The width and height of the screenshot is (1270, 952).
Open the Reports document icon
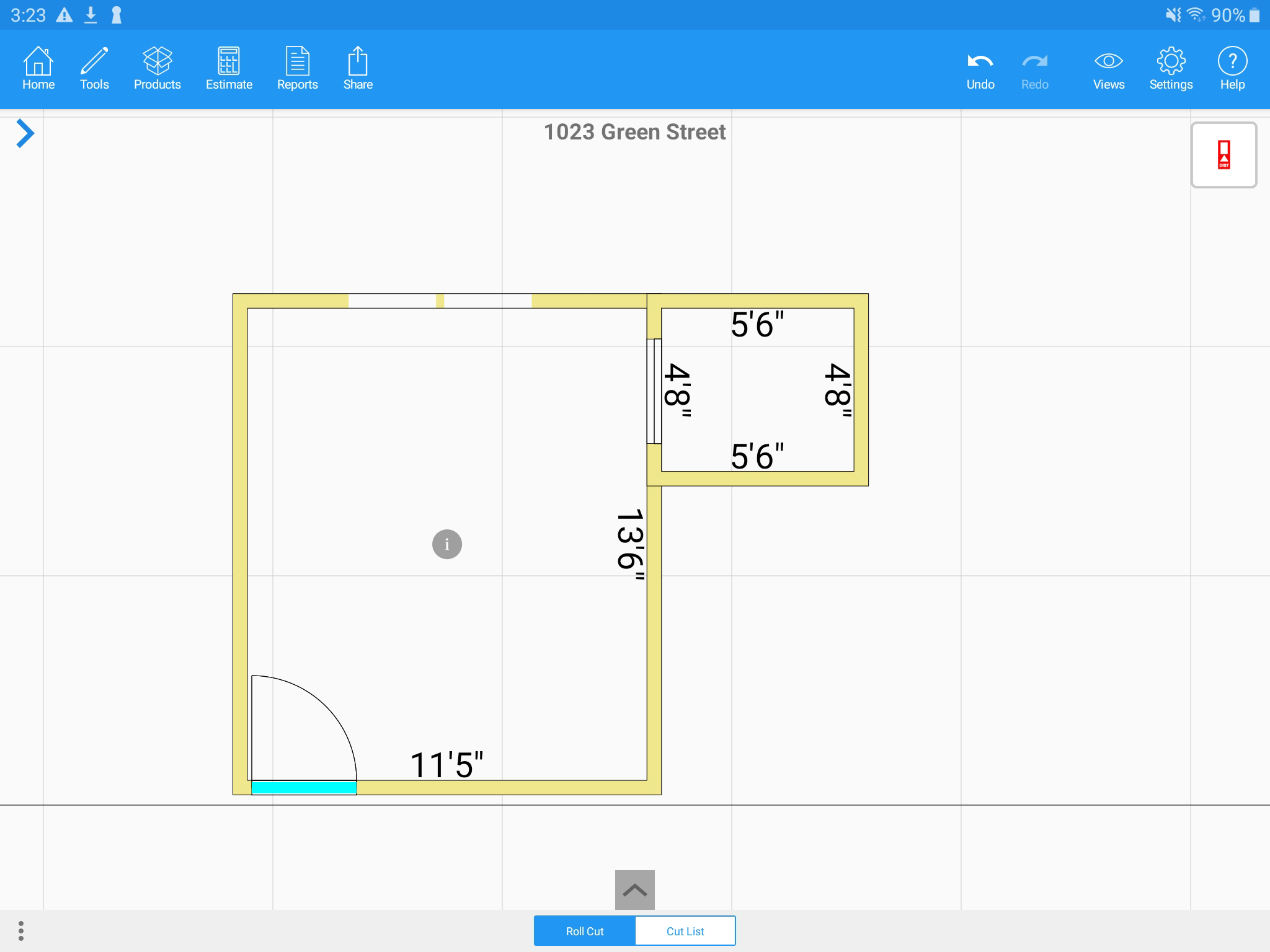coord(297,68)
